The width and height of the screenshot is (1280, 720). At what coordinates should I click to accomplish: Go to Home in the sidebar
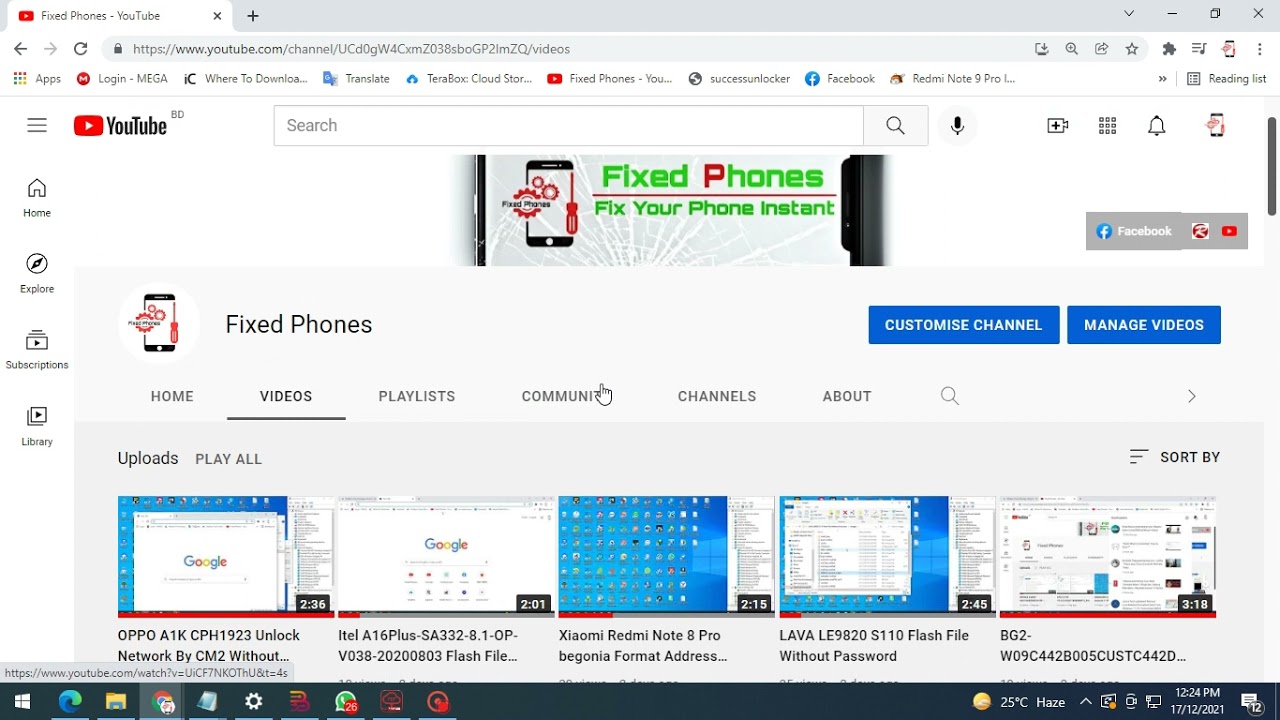click(x=37, y=198)
